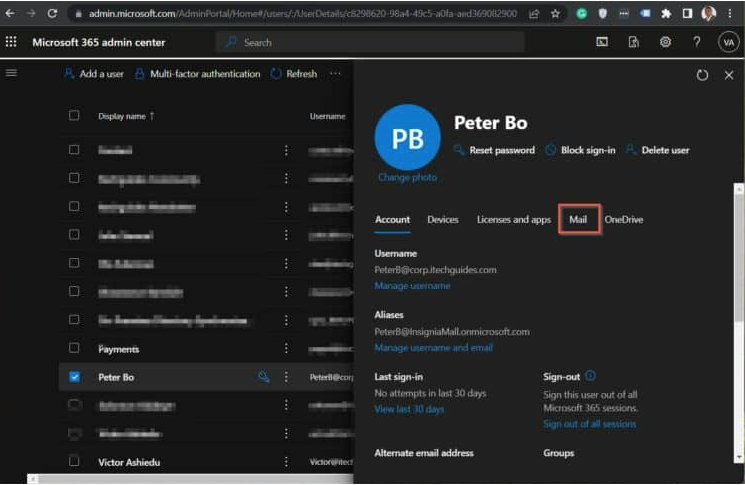Open the VA account avatar
The width and height of the screenshot is (745, 485).
tap(728, 43)
